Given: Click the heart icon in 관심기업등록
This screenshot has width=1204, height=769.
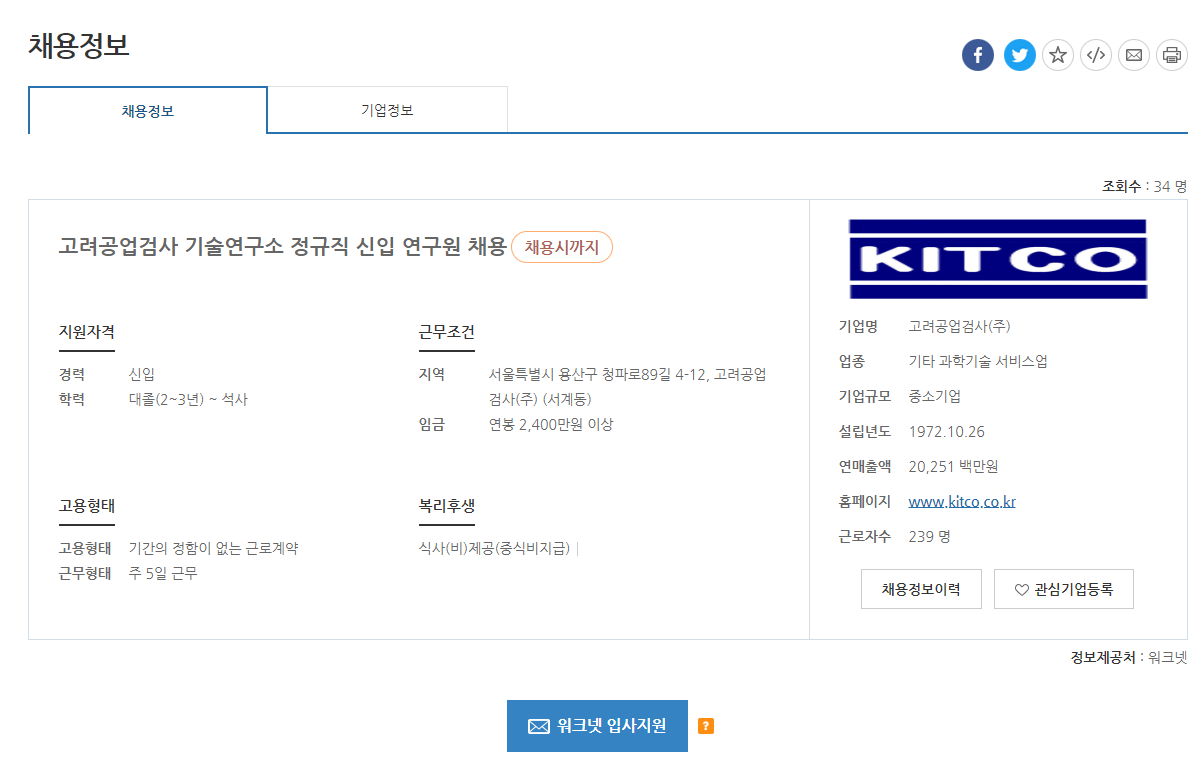Looking at the screenshot, I should coord(1021,590).
